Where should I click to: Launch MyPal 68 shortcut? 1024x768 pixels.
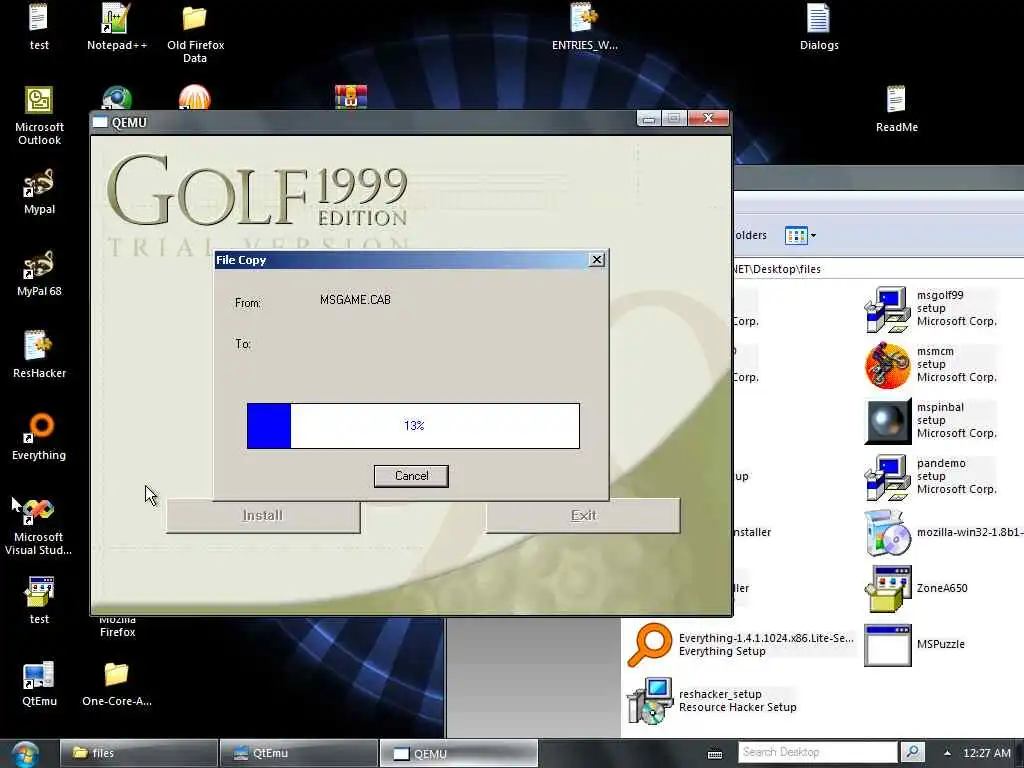coord(39,274)
